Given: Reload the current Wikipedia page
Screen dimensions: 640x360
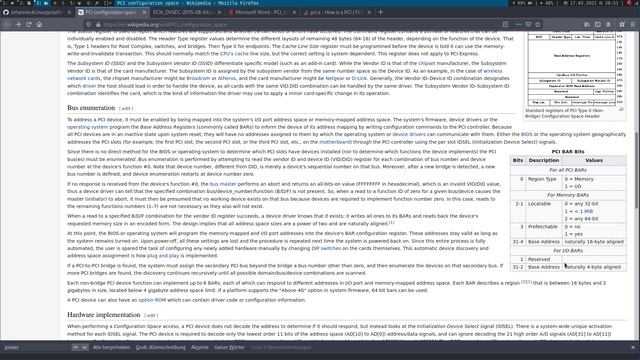Looking at the screenshot, I should 29,24.
